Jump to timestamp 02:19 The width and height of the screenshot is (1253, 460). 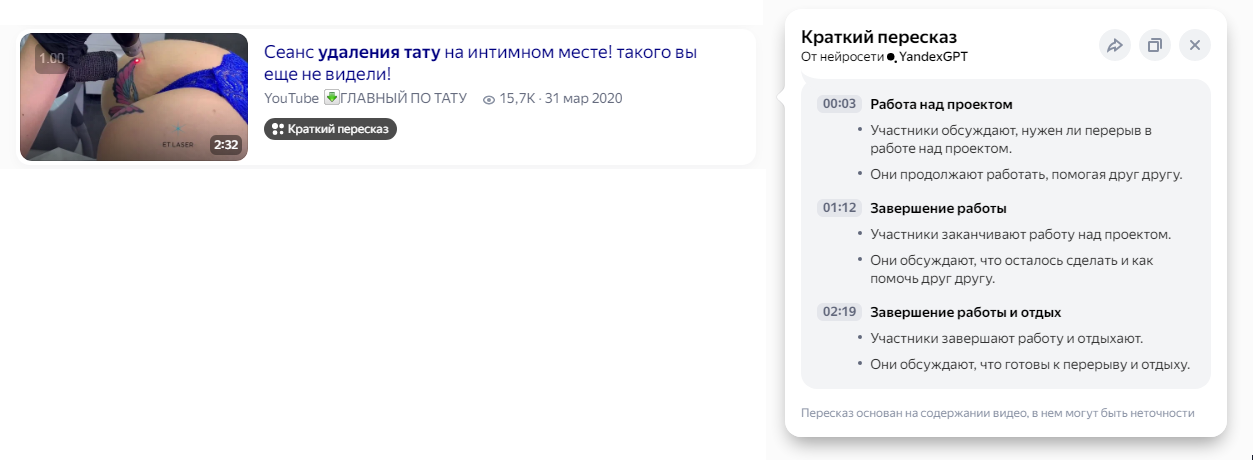(840, 312)
